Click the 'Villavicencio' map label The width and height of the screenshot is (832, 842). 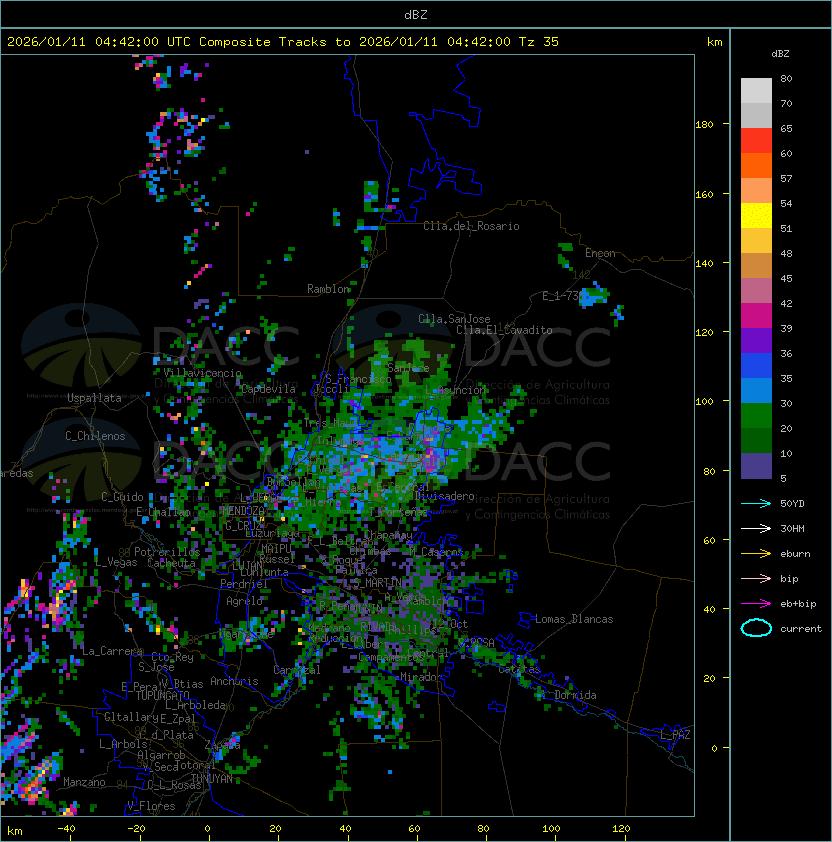(202, 373)
